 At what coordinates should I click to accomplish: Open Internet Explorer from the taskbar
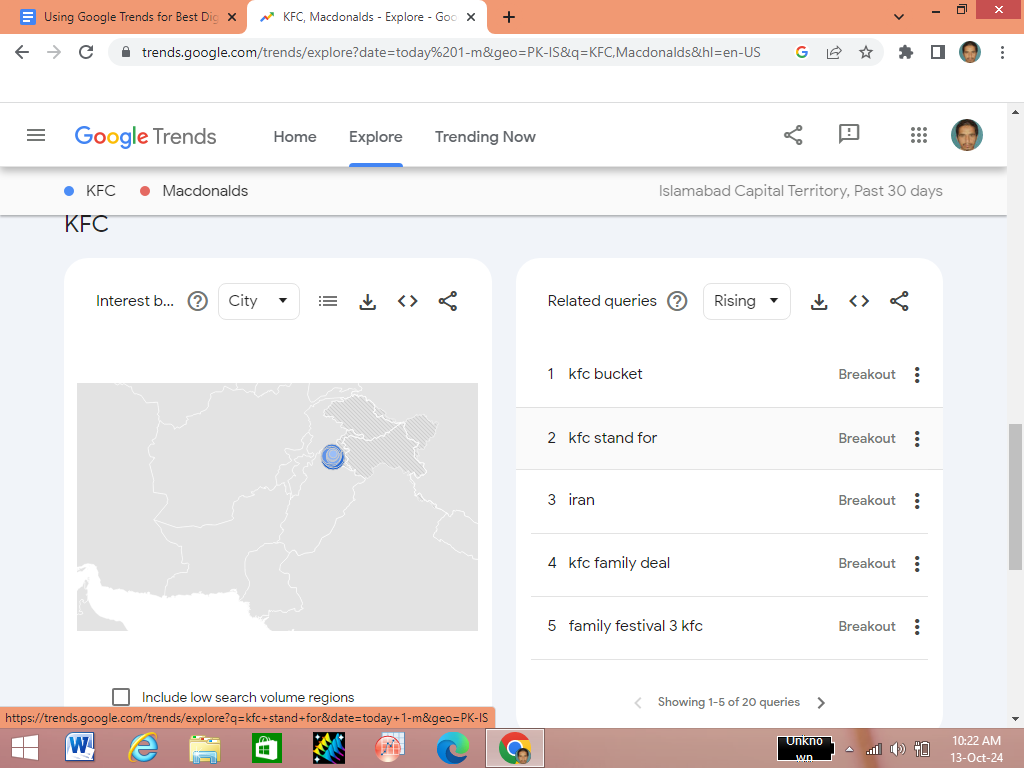point(142,748)
